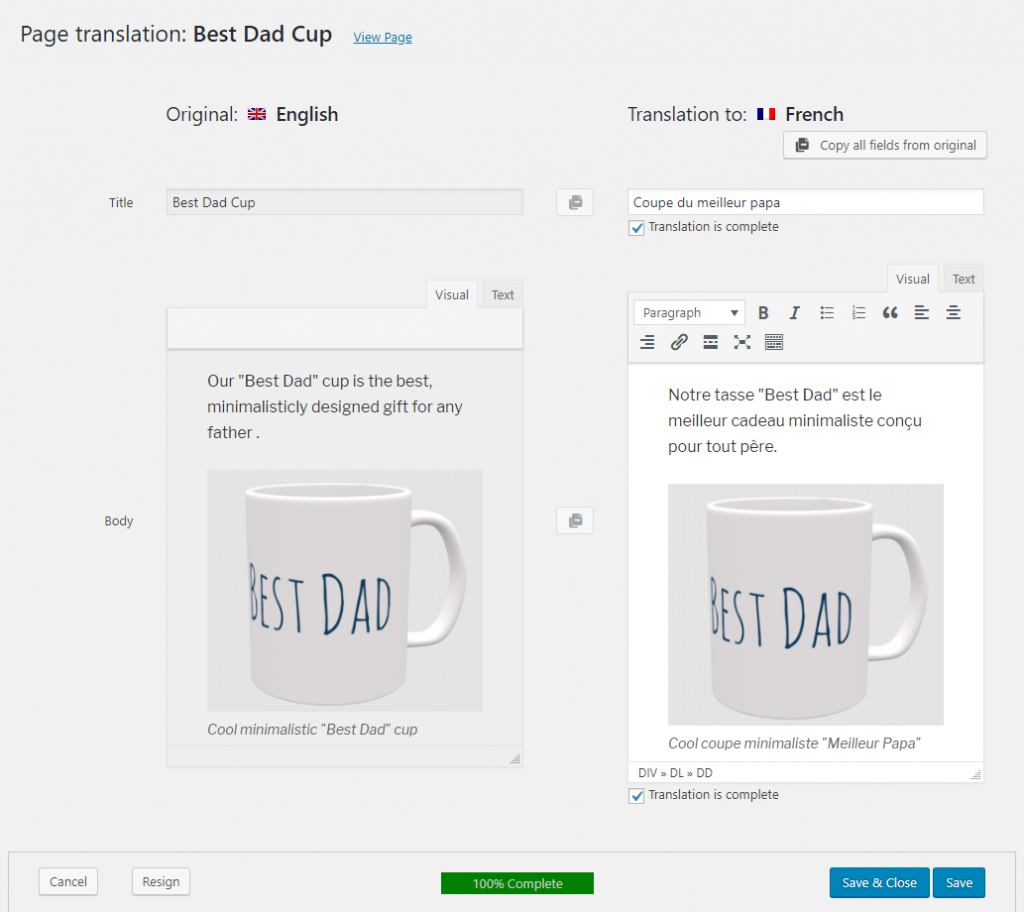Toggle bold formatting in the French editor
Screen dimensions: 1024x912
click(764, 312)
